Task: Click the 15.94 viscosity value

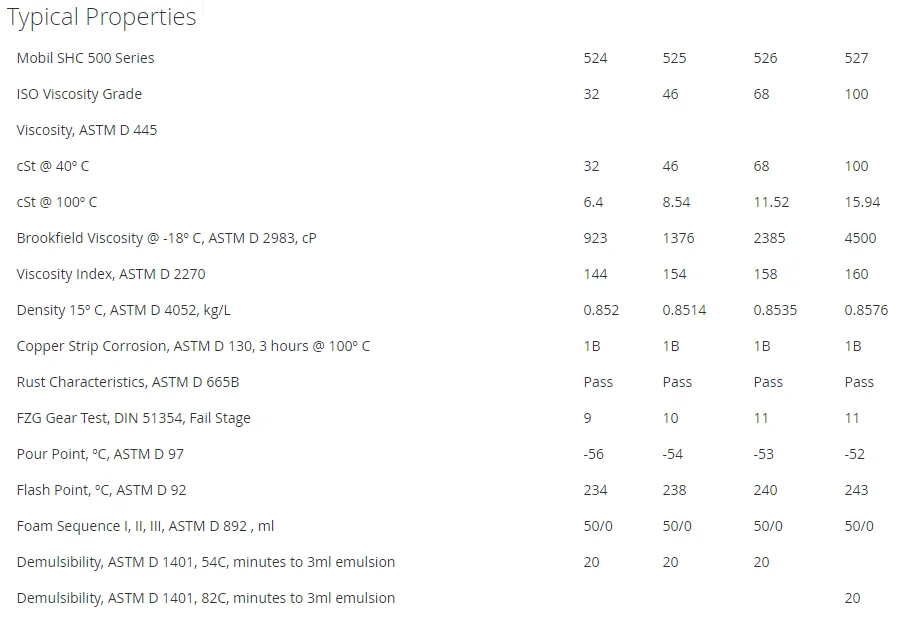Action: point(862,202)
